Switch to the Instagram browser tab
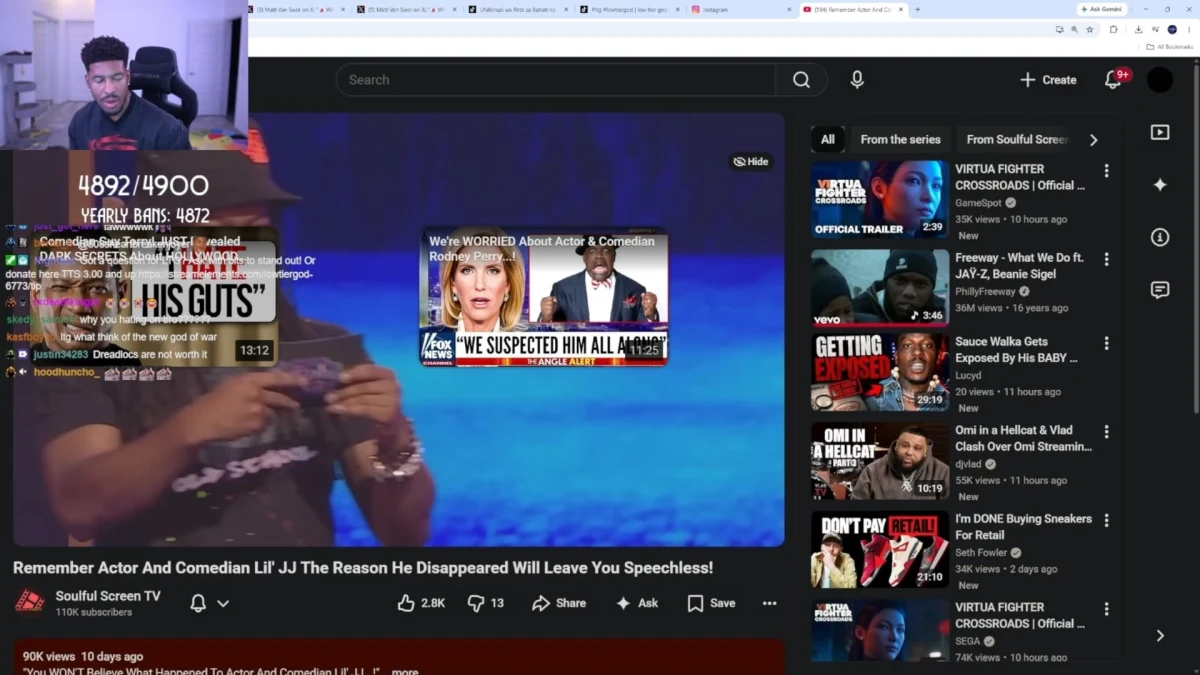This screenshot has width=1200, height=675. 738,9
